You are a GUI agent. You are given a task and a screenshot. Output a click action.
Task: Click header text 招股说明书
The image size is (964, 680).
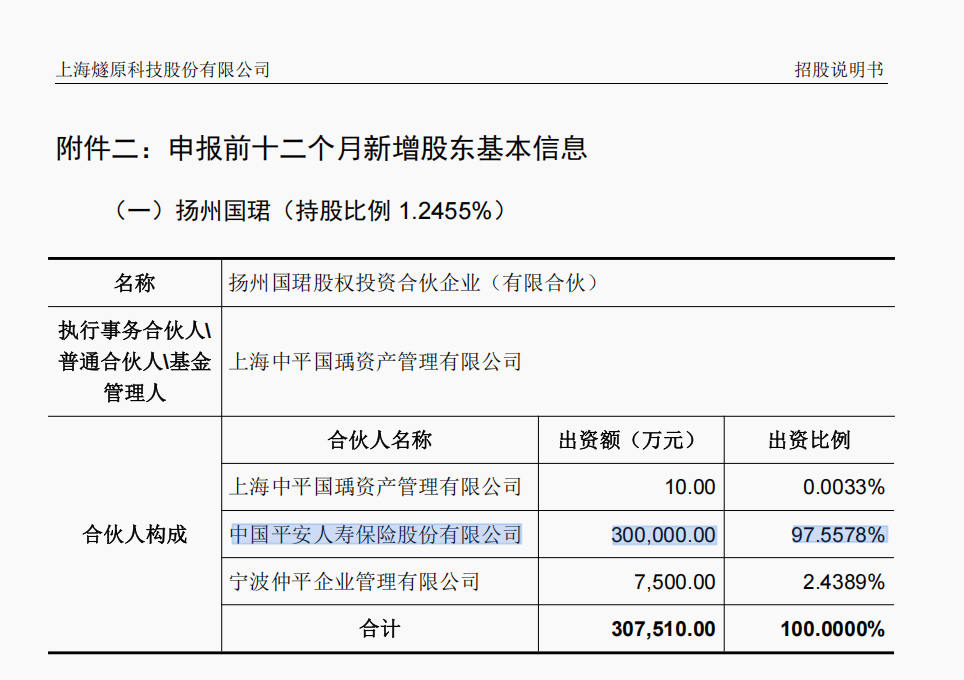[839, 69]
